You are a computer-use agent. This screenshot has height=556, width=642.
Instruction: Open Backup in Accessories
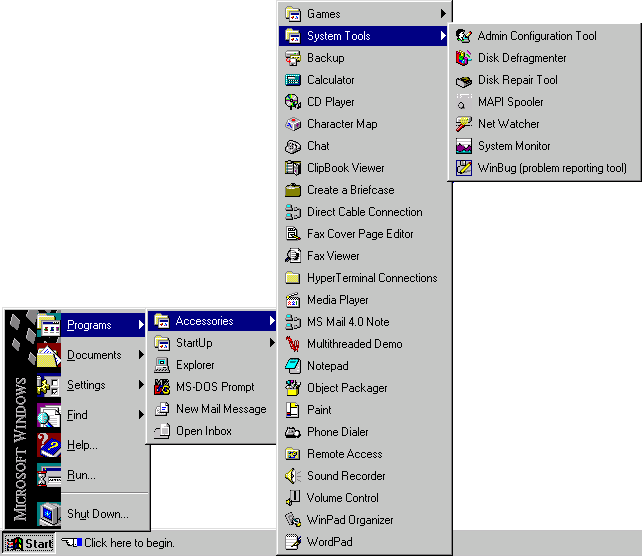[365, 58]
